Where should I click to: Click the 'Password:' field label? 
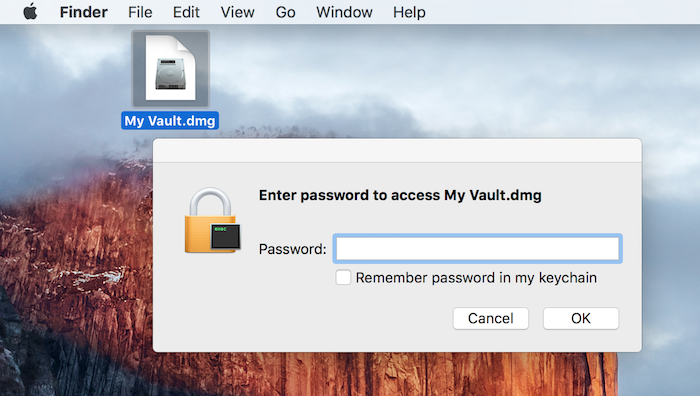coord(292,249)
